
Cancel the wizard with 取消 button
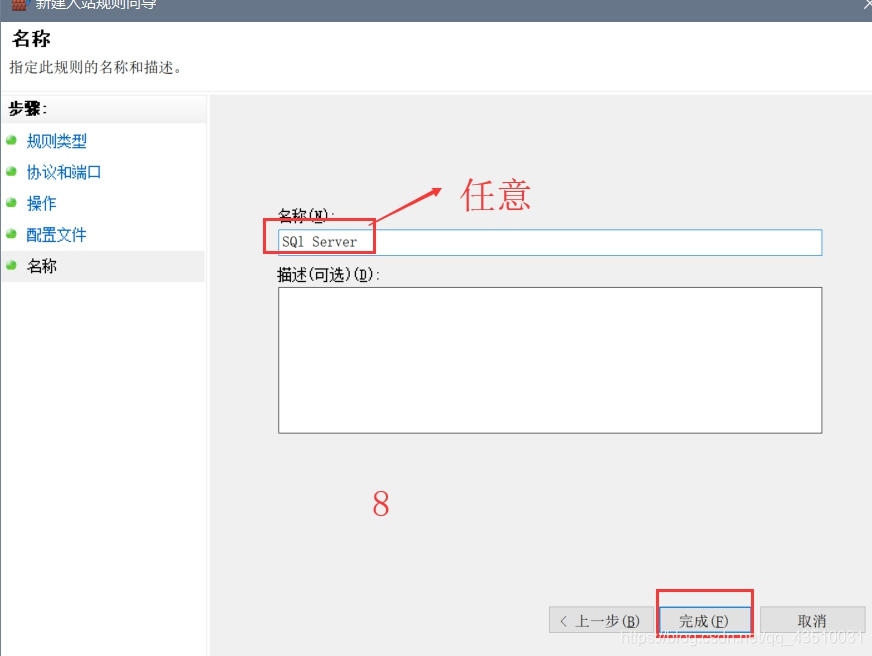(812, 620)
